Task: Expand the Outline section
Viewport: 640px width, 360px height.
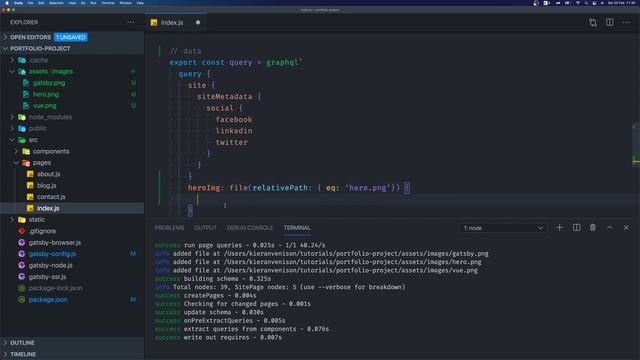Action: point(5,343)
